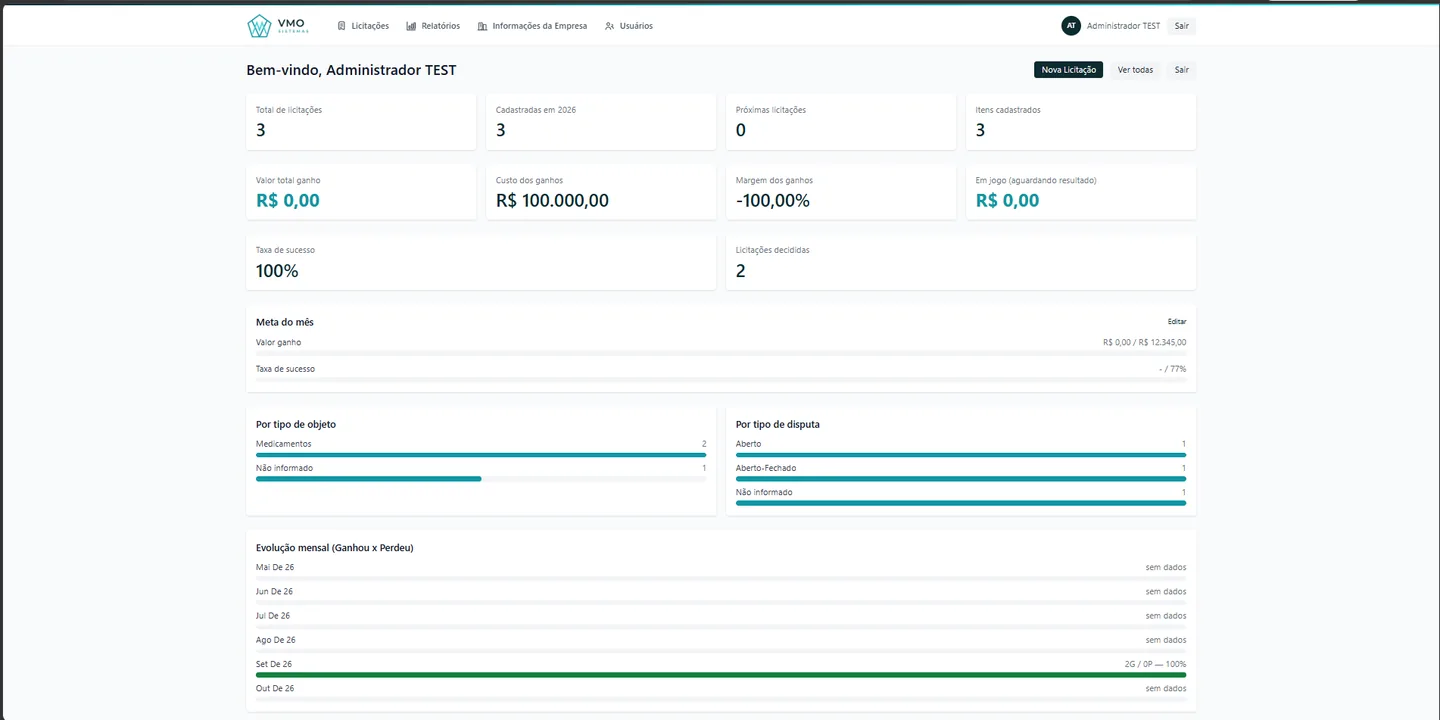Click the R$ 100.000,00 cost value

pyautogui.click(x=552, y=200)
